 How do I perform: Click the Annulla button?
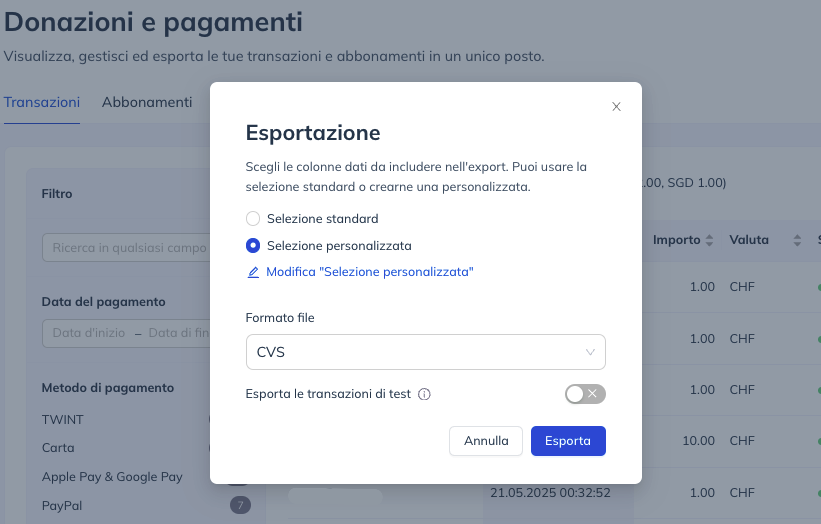pos(486,441)
